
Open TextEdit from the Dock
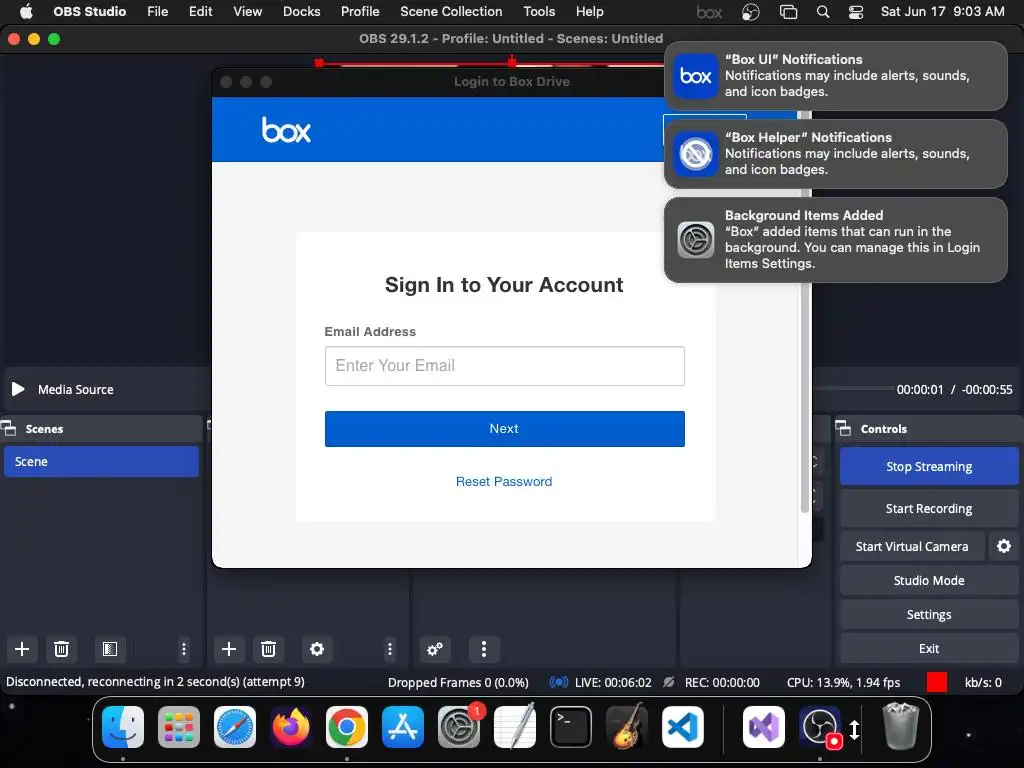[515, 727]
